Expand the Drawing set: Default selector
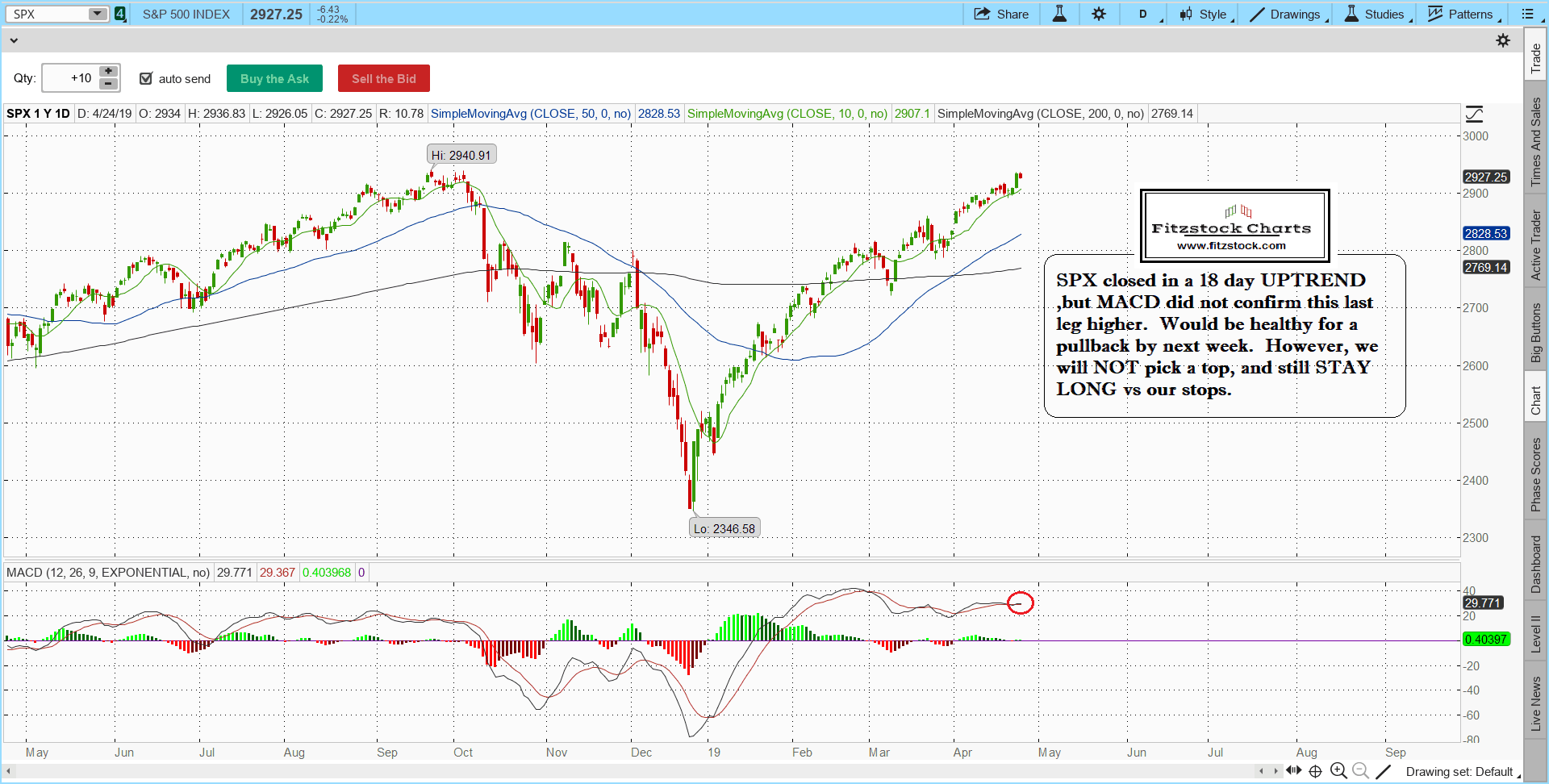1549x784 pixels. [1459, 772]
